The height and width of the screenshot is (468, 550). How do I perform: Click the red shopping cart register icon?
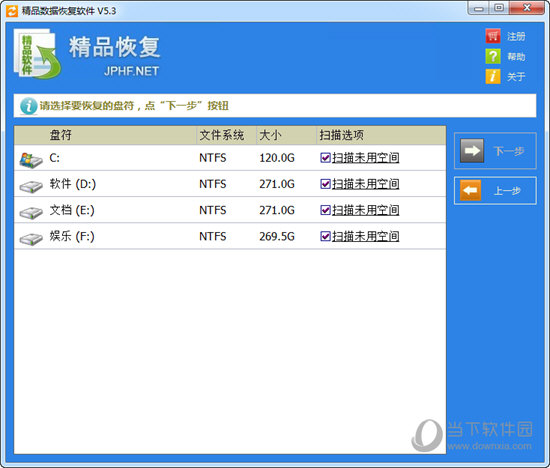[x=493, y=36]
